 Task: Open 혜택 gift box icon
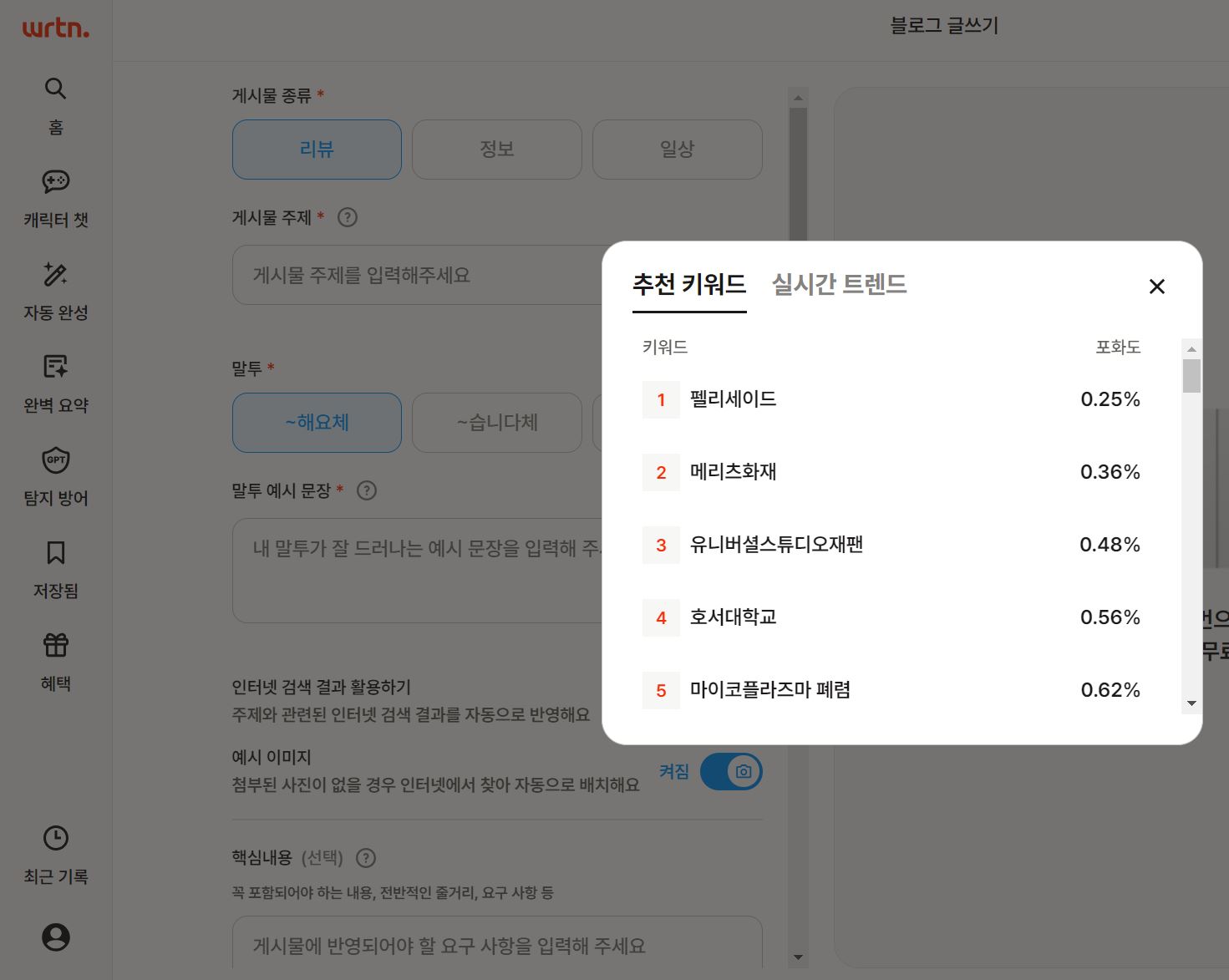point(55,645)
